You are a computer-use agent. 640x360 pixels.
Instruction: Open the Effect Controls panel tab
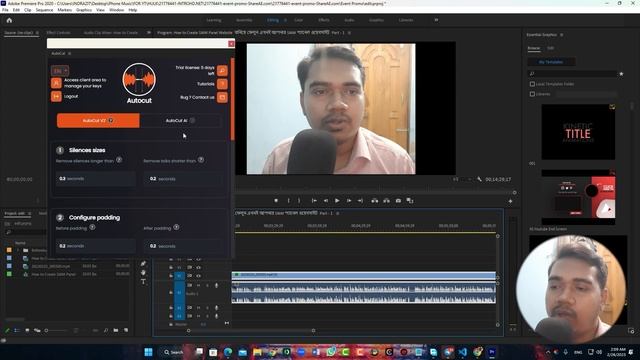pos(58,33)
